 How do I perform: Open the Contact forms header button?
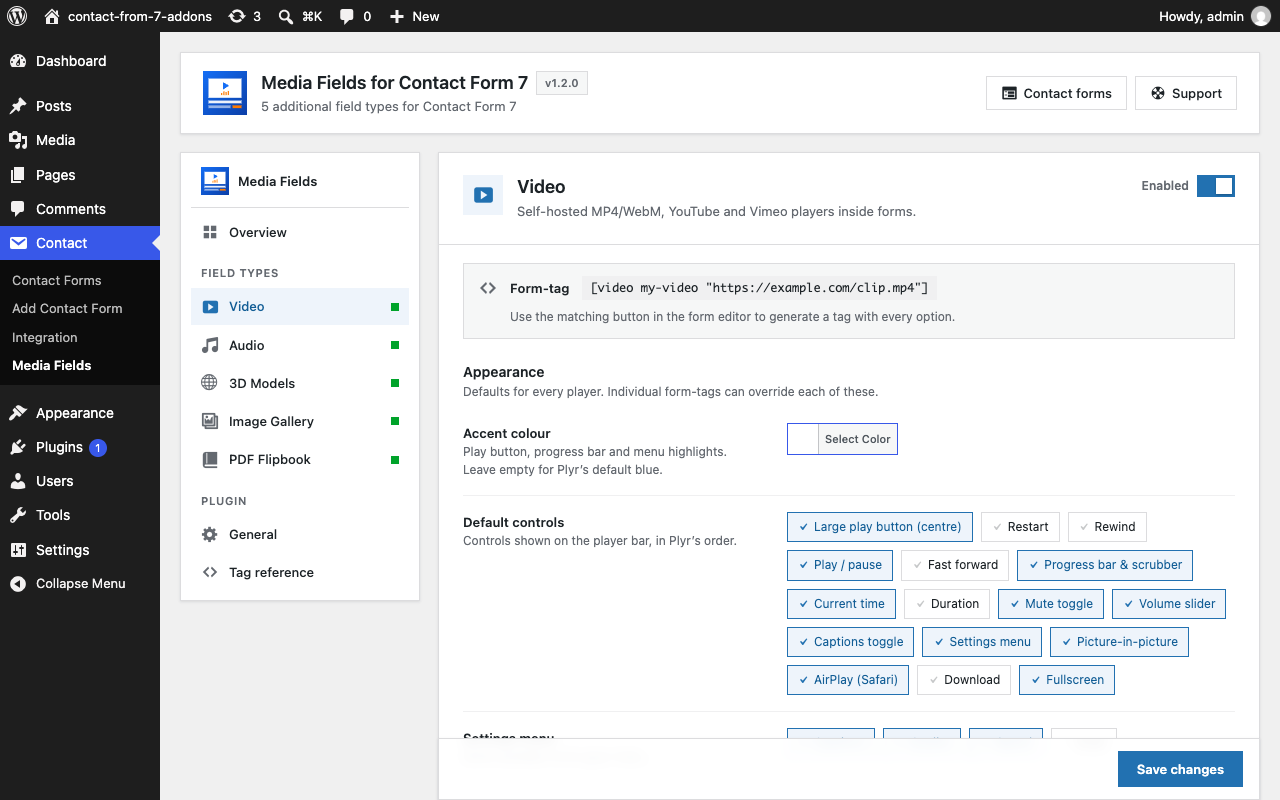(x=1056, y=93)
